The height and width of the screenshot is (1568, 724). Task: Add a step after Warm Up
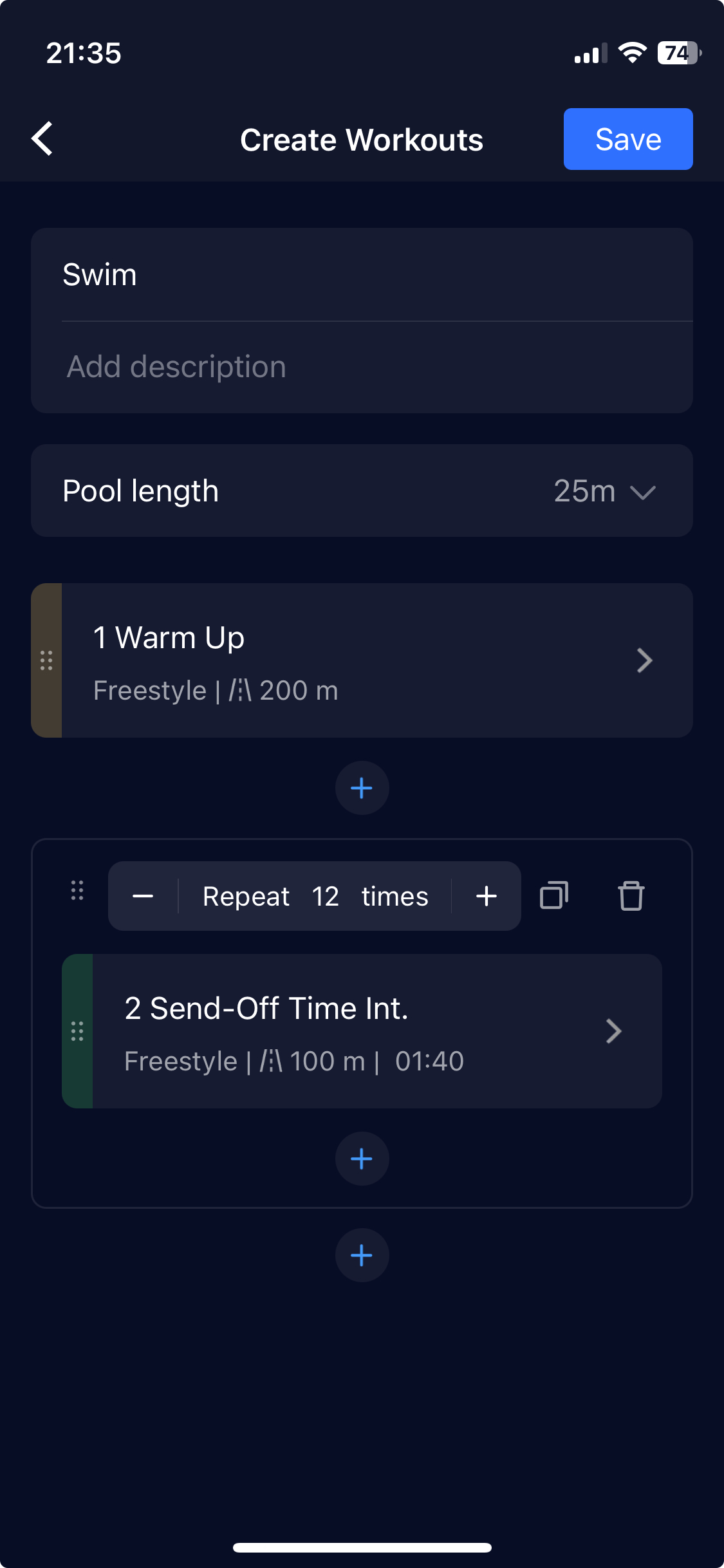pyautogui.click(x=362, y=788)
